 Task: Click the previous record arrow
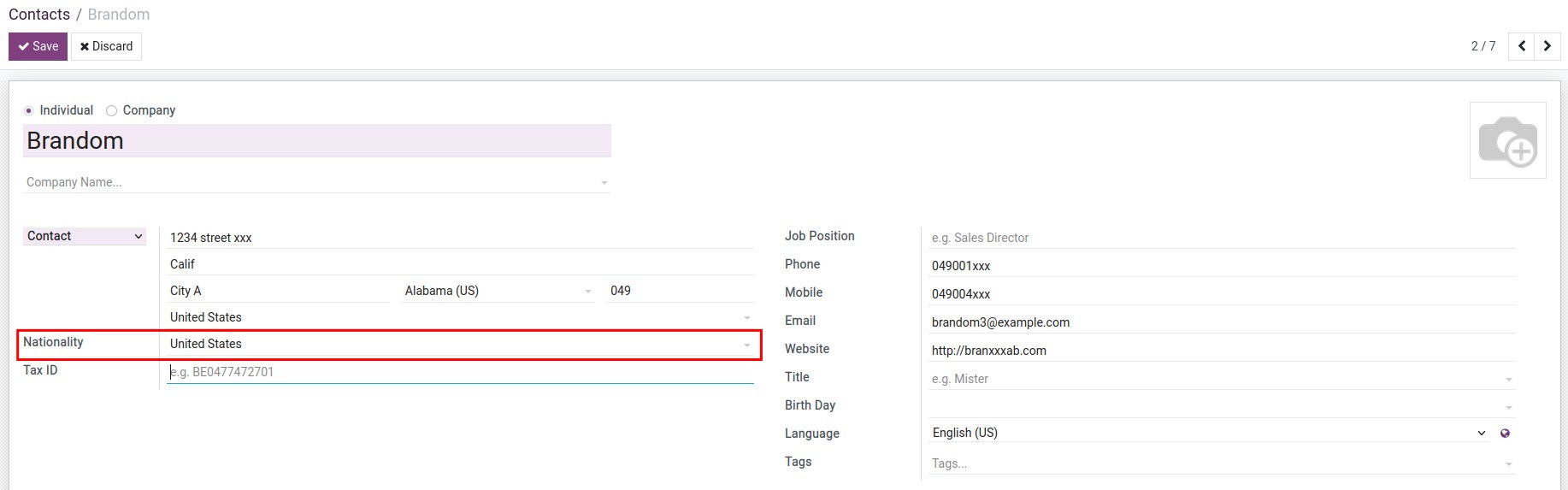[1522, 46]
